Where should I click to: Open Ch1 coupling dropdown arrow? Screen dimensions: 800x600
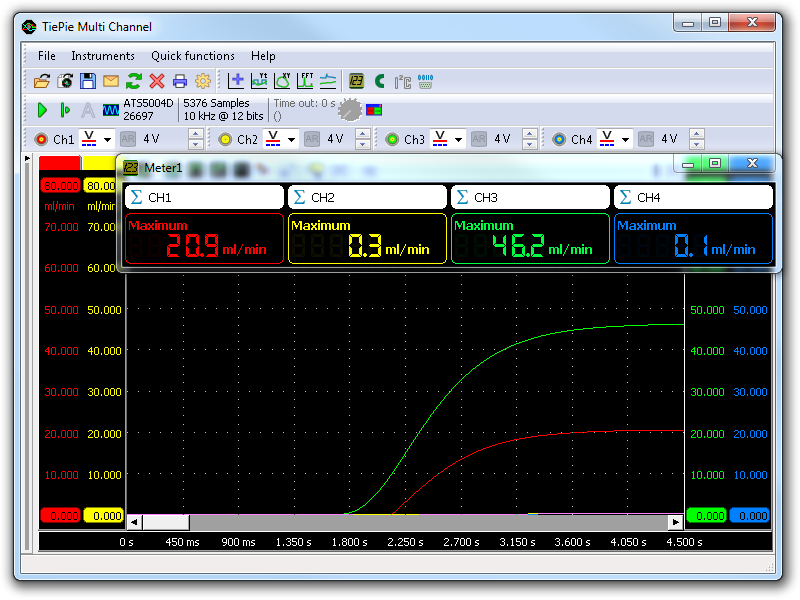coord(108,139)
